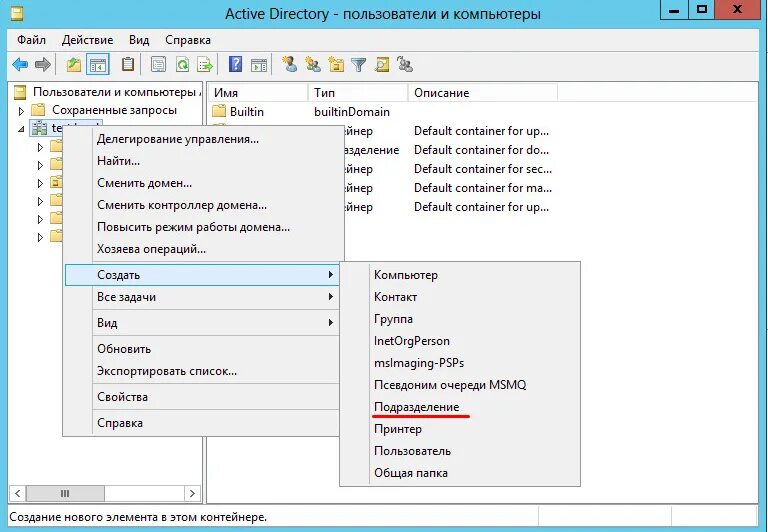Click the Forward arrow toolbar icon
768x532 pixels.
coord(43,64)
